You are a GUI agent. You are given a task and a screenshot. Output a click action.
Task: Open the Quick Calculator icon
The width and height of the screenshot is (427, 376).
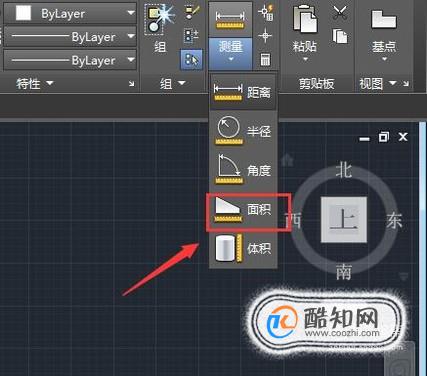(x=265, y=60)
